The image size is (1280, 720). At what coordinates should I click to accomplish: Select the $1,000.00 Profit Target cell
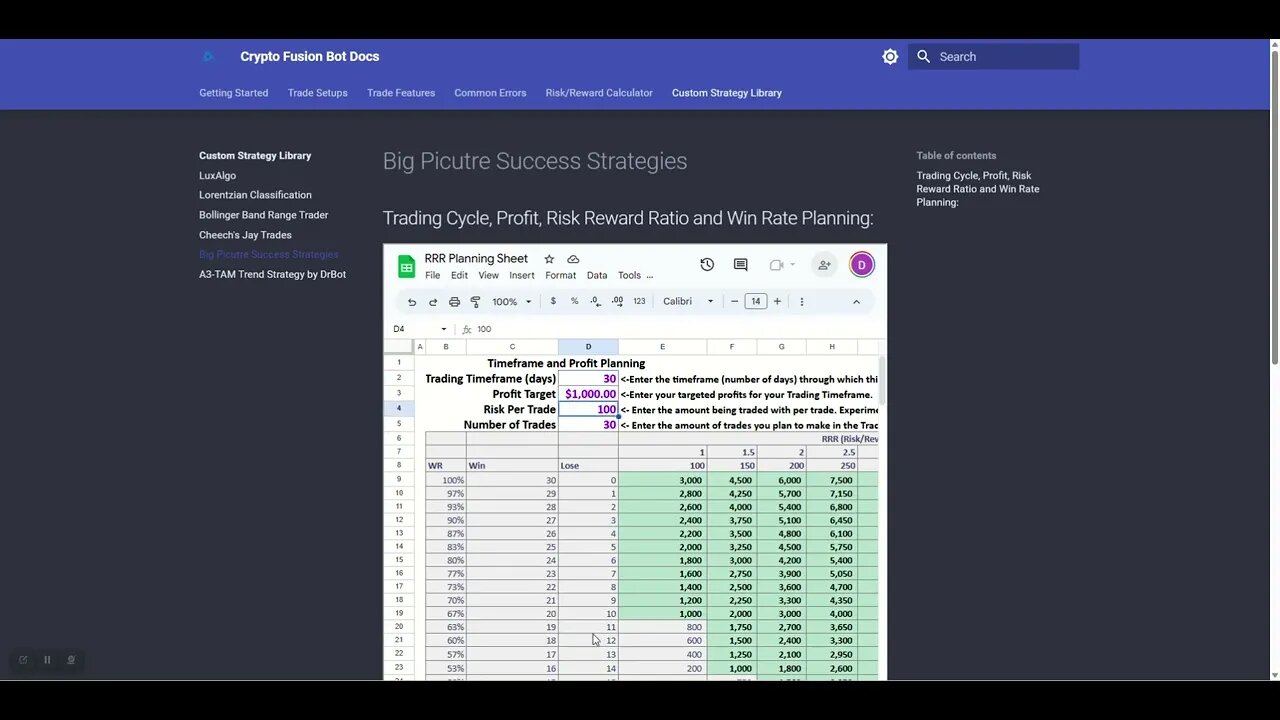pyautogui.click(x=588, y=394)
